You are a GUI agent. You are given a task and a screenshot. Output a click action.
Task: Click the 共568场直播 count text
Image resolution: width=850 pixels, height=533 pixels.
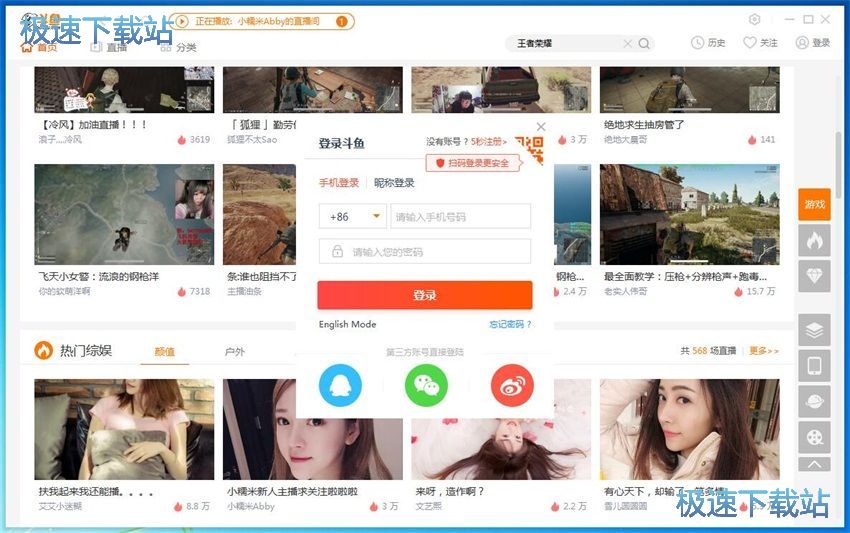[x=708, y=351]
